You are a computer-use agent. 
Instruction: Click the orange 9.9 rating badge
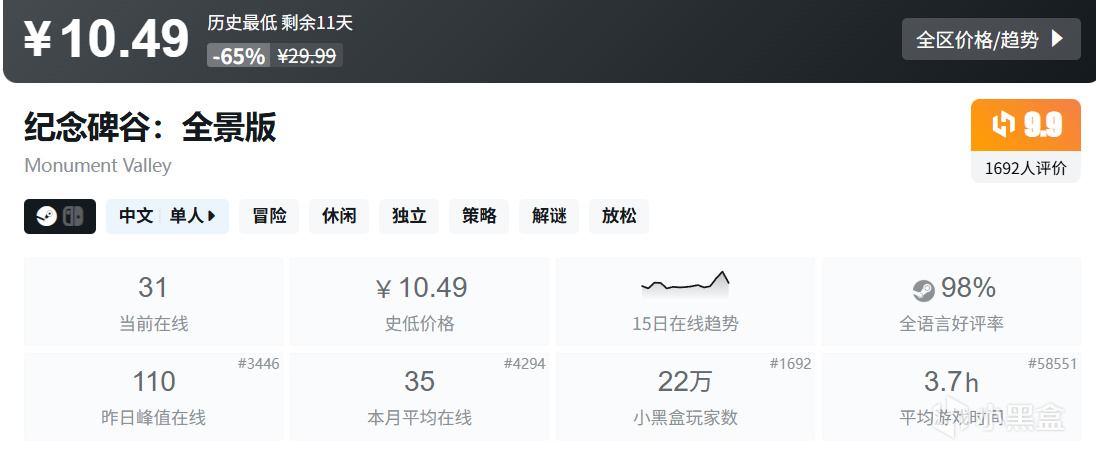[1025, 125]
